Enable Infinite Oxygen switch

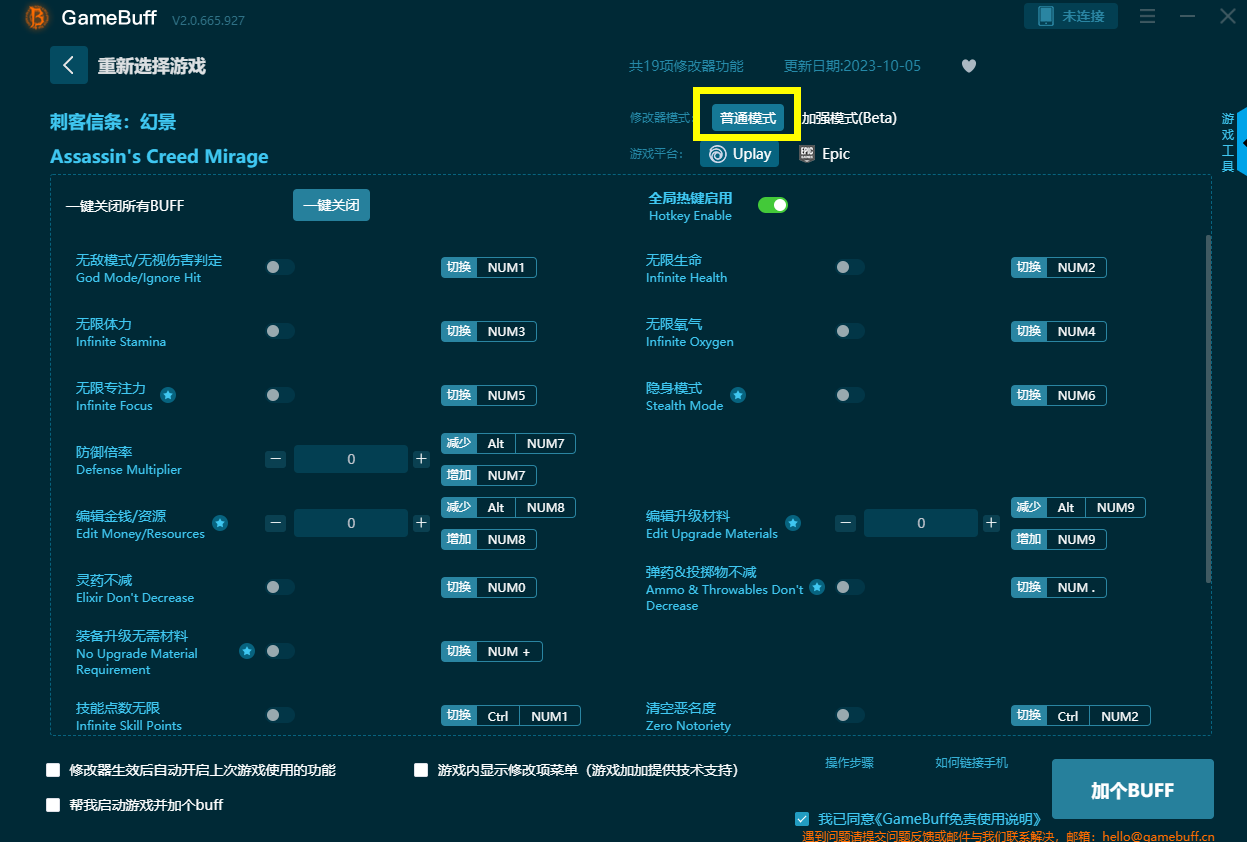tap(850, 331)
